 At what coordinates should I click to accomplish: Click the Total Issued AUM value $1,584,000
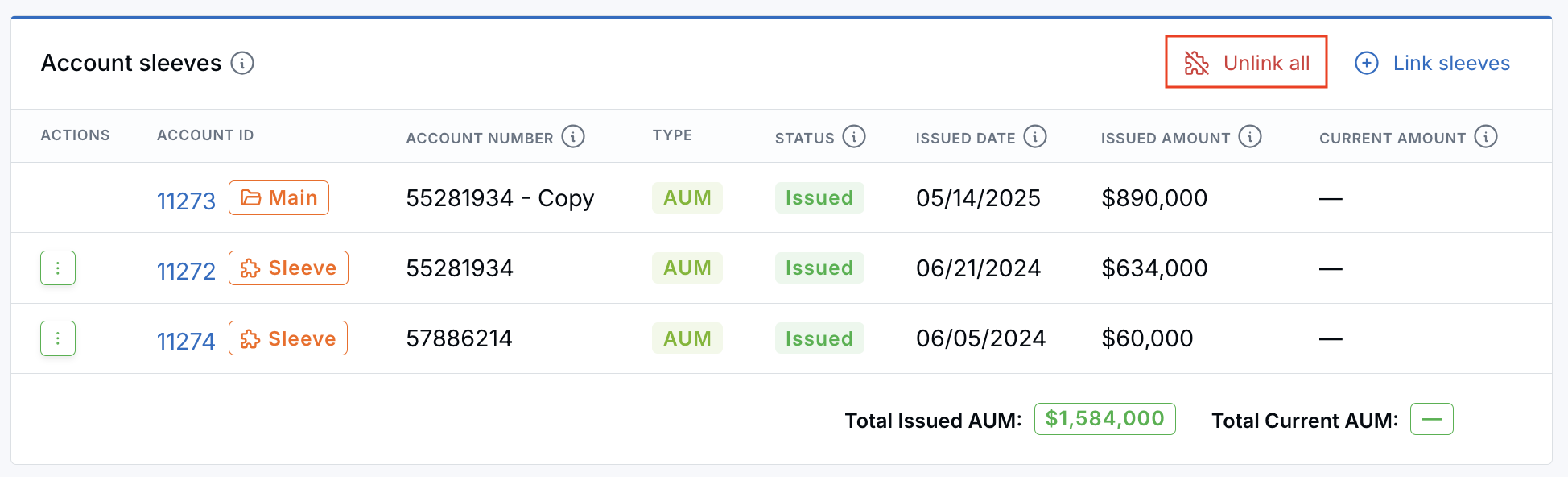(x=1104, y=419)
